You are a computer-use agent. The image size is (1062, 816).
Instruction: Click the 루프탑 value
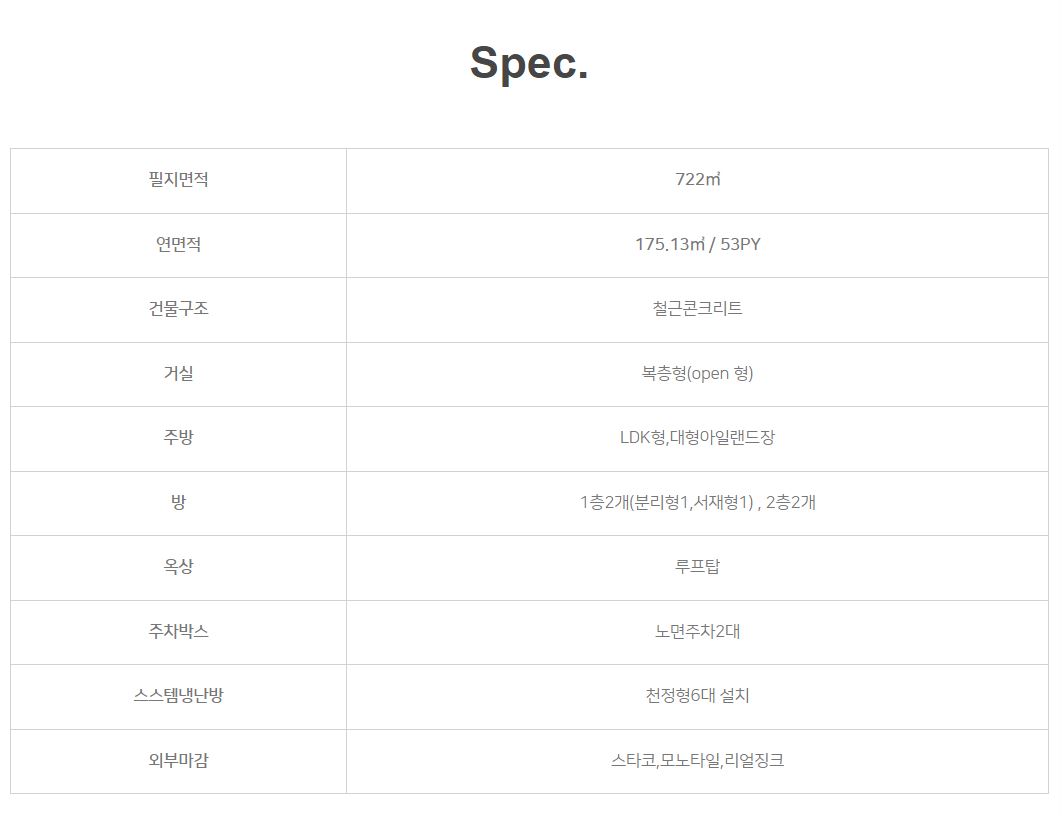[697, 566]
